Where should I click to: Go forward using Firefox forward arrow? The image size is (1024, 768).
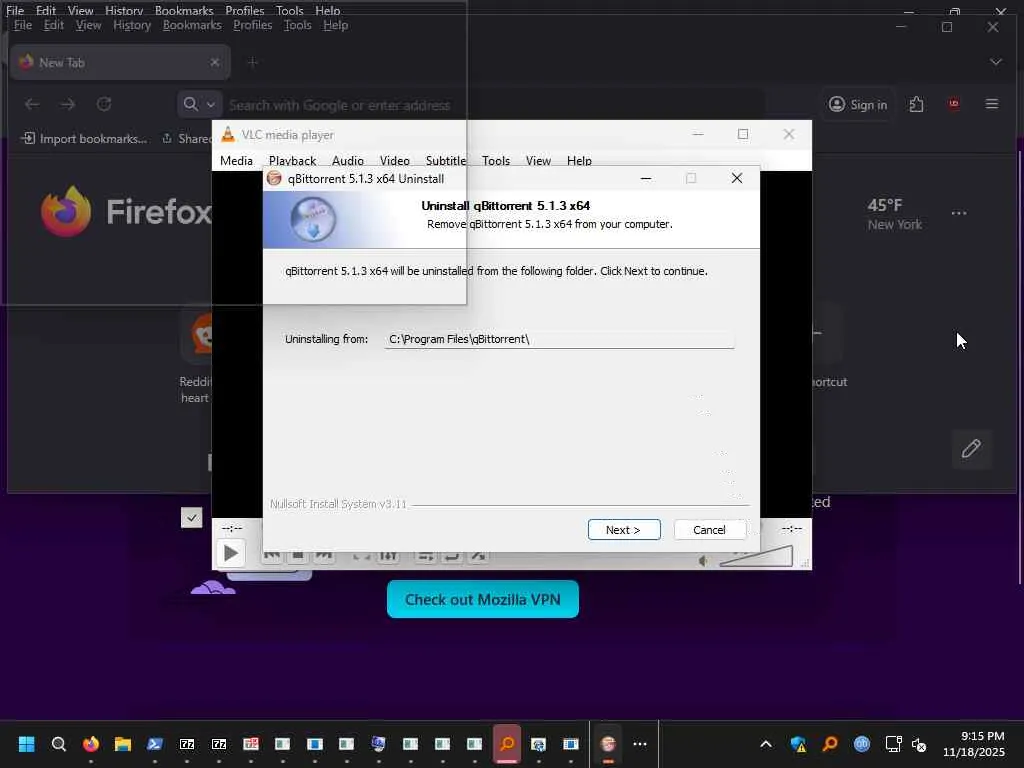pyautogui.click(x=68, y=104)
